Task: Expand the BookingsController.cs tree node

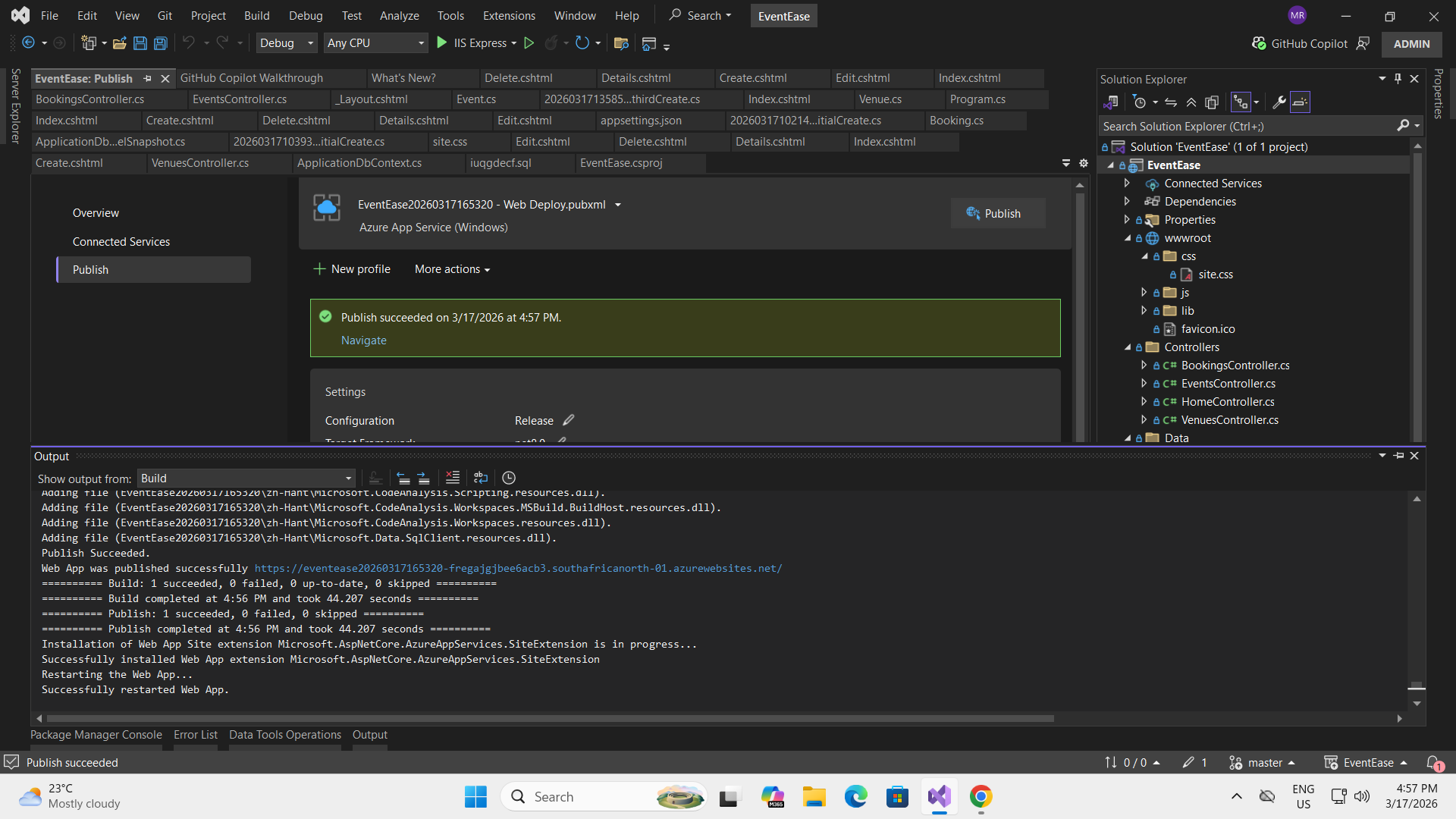Action: pos(1144,366)
